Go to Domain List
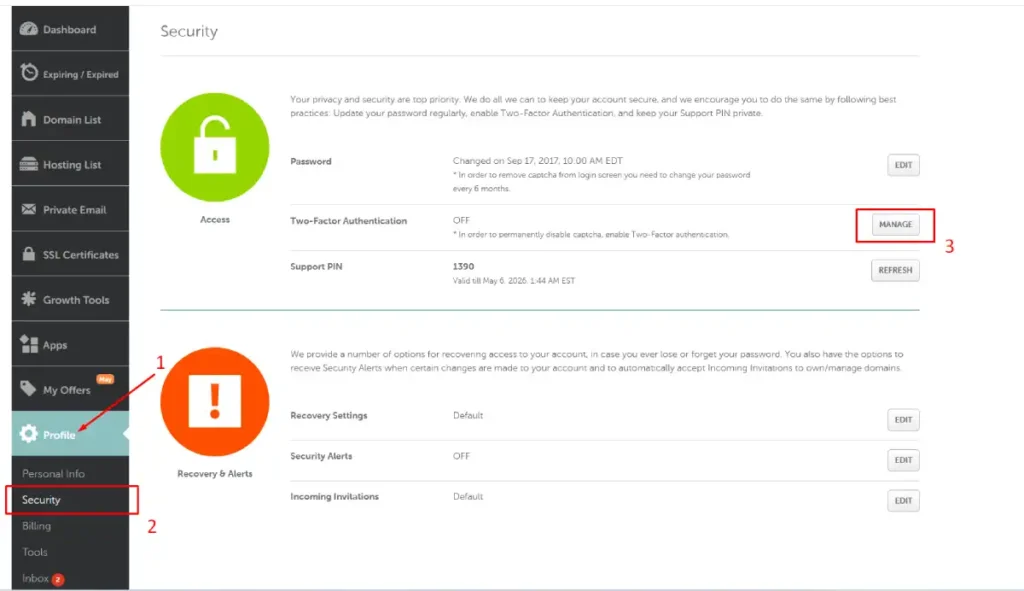1024x591 pixels. [x=71, y=119]
